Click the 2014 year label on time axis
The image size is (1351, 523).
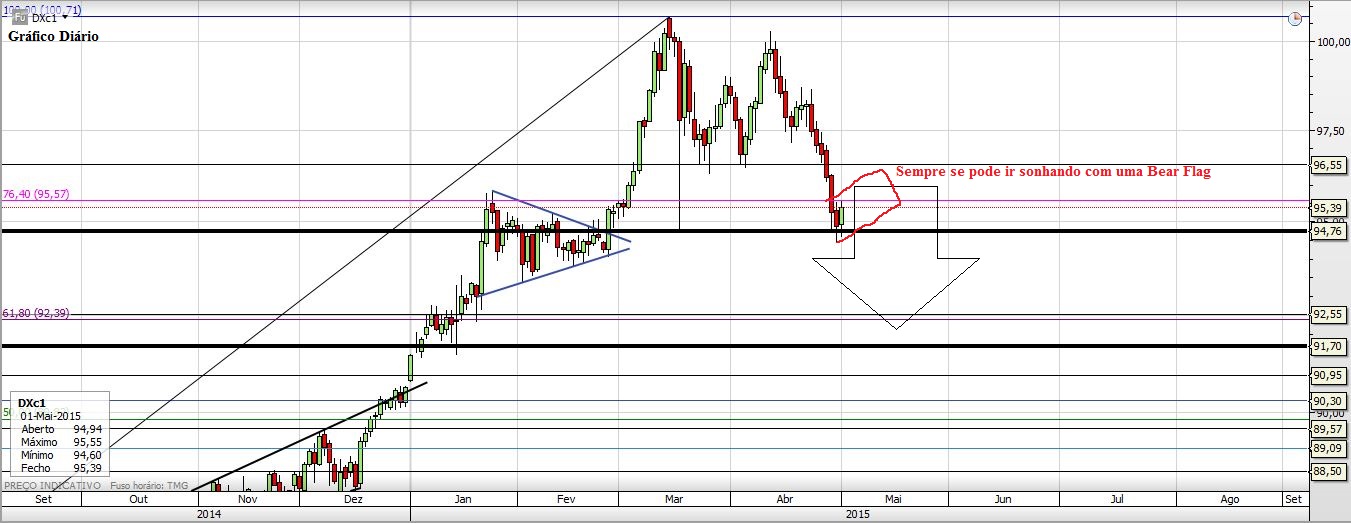coord(209,514)
